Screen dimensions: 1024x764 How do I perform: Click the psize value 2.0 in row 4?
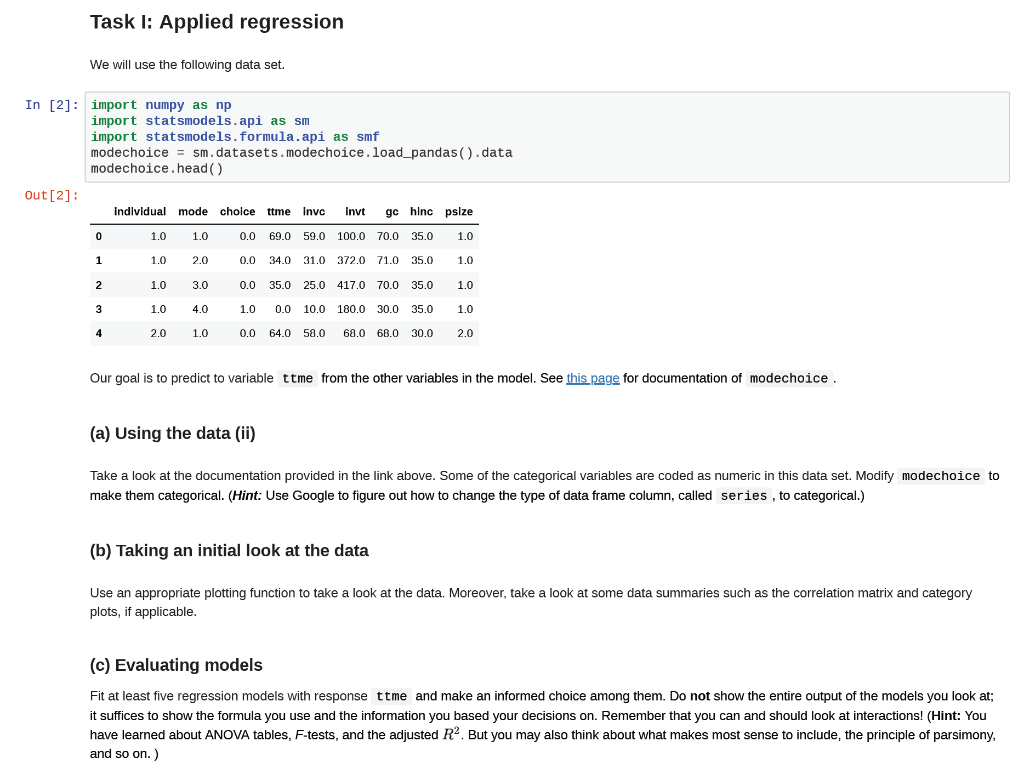pyautogui.click(x=465, y=334)
